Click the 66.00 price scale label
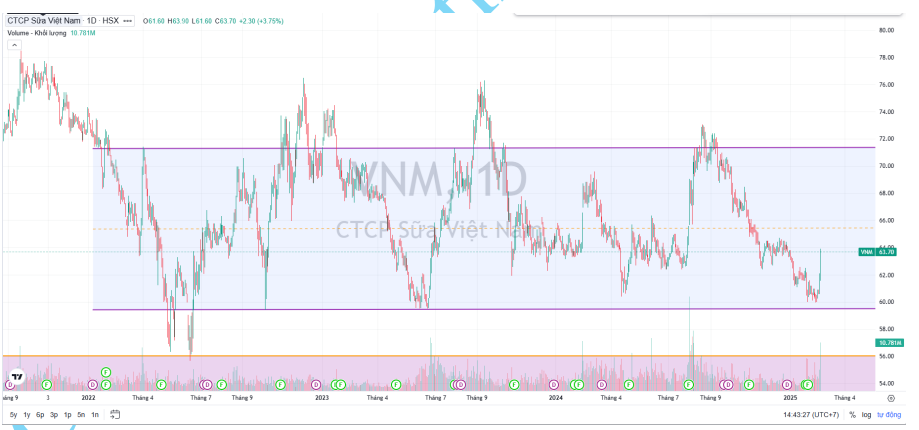This screenshot has width=919, height=430. (x=886, y=221)
